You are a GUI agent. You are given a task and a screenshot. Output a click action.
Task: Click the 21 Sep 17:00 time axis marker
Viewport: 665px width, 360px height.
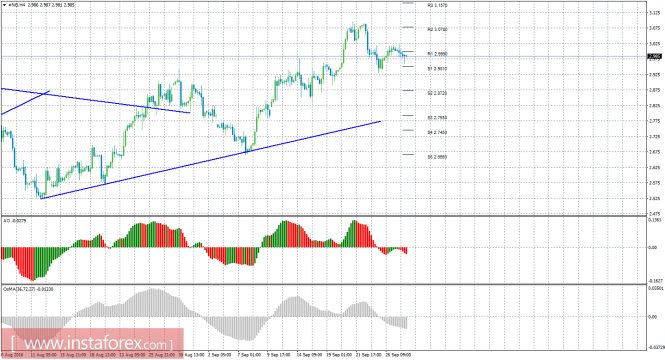pyautogui.click(x=368, y=354)
